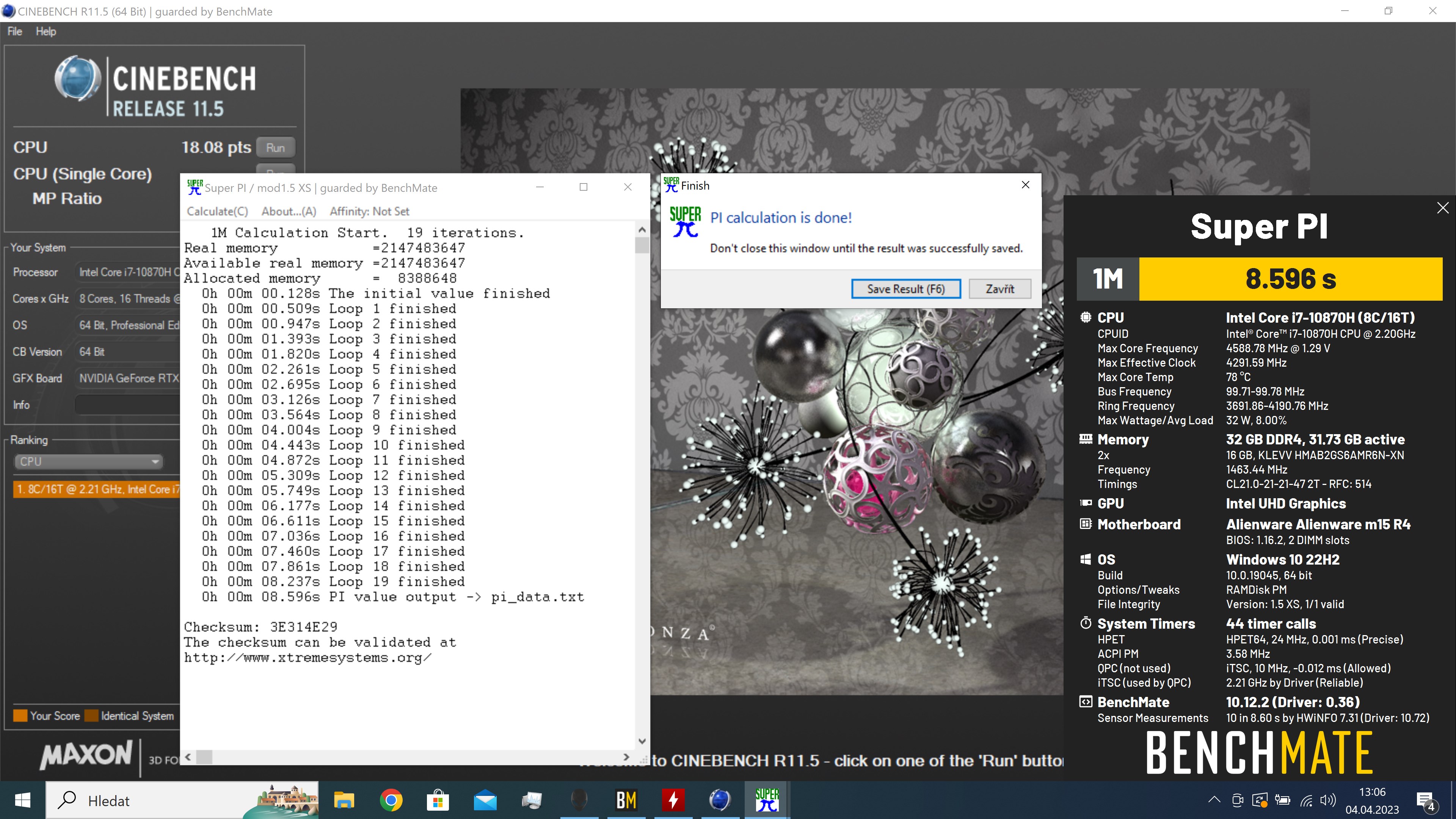Open File Explorer from the taskbar
Viewport: 1456px width, 819px height.
click(x=344, y=800)
